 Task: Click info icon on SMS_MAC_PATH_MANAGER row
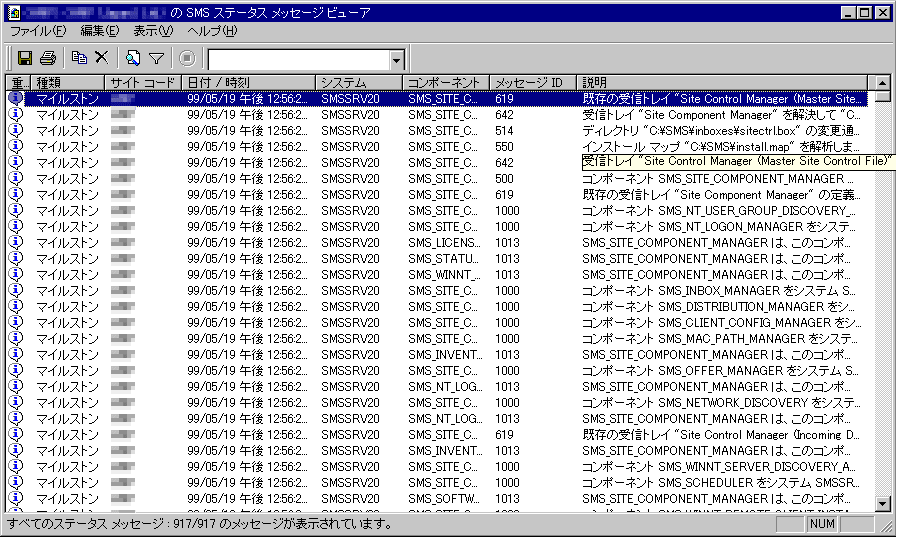[x=16, y=338]
